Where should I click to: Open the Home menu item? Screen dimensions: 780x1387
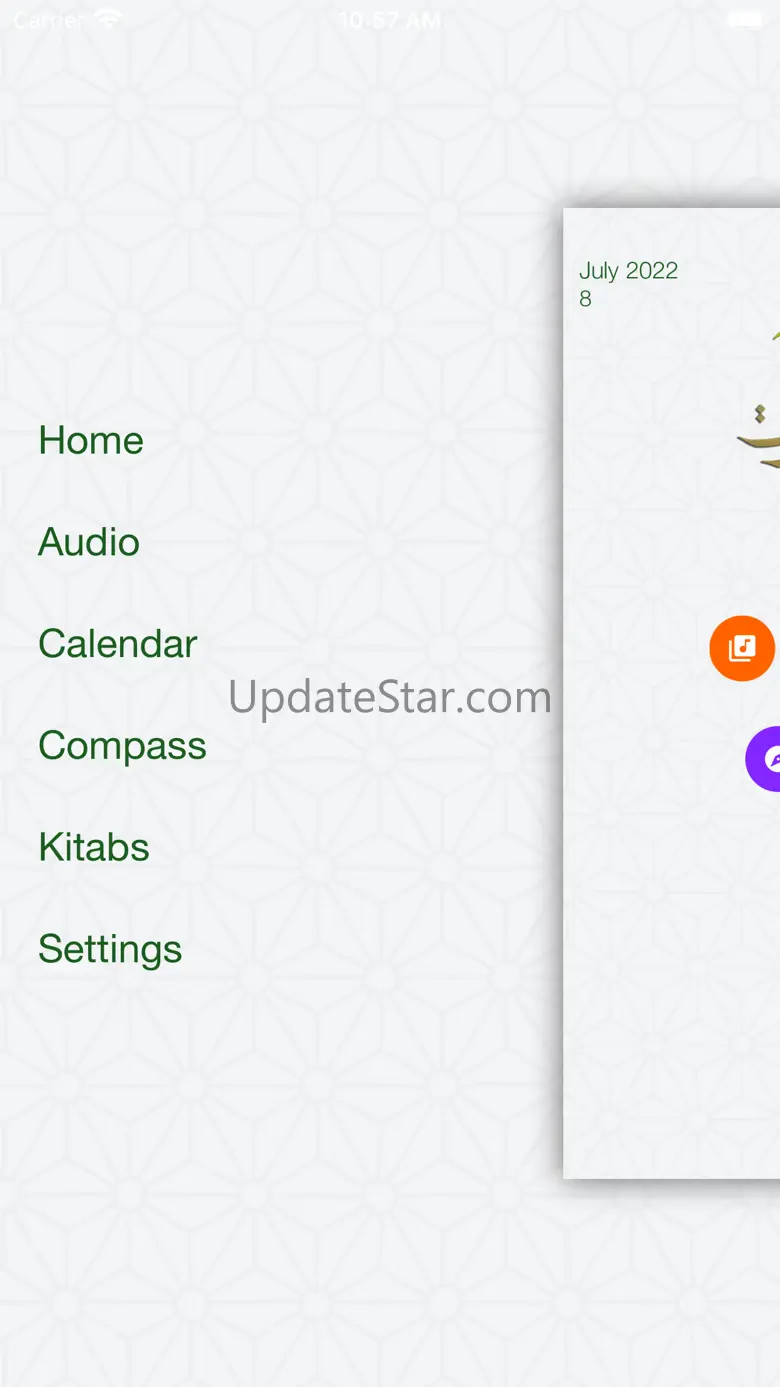point(91,440)
